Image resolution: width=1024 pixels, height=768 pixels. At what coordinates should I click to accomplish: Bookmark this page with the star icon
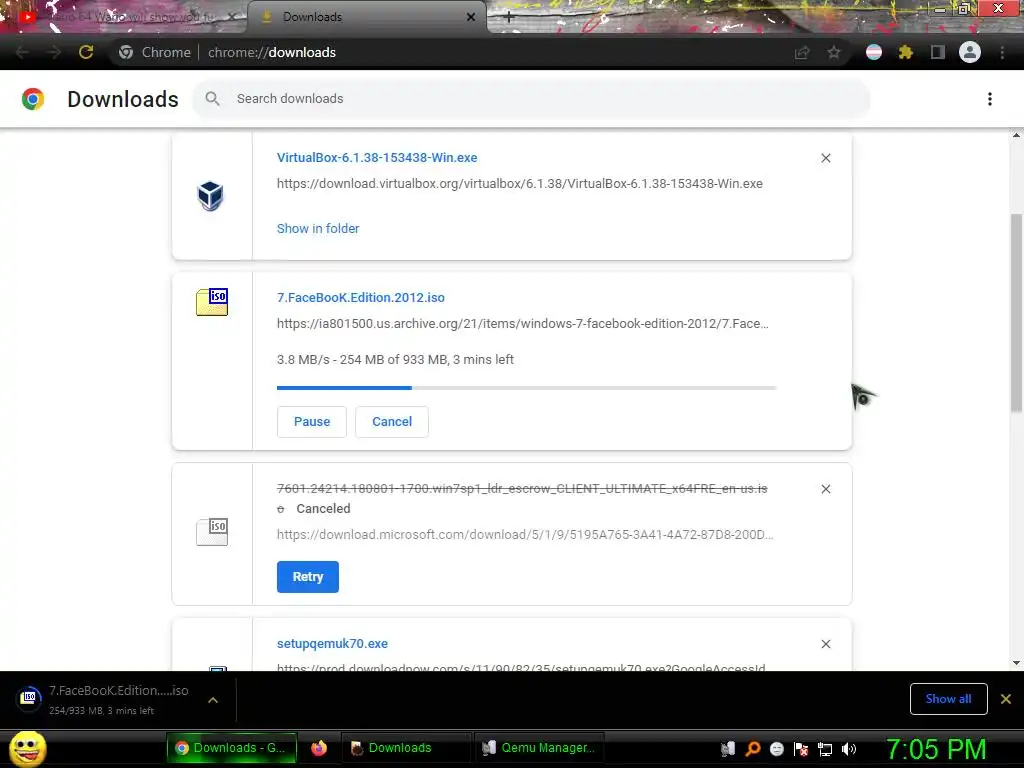pyautogui.click(x=834, y=52)
